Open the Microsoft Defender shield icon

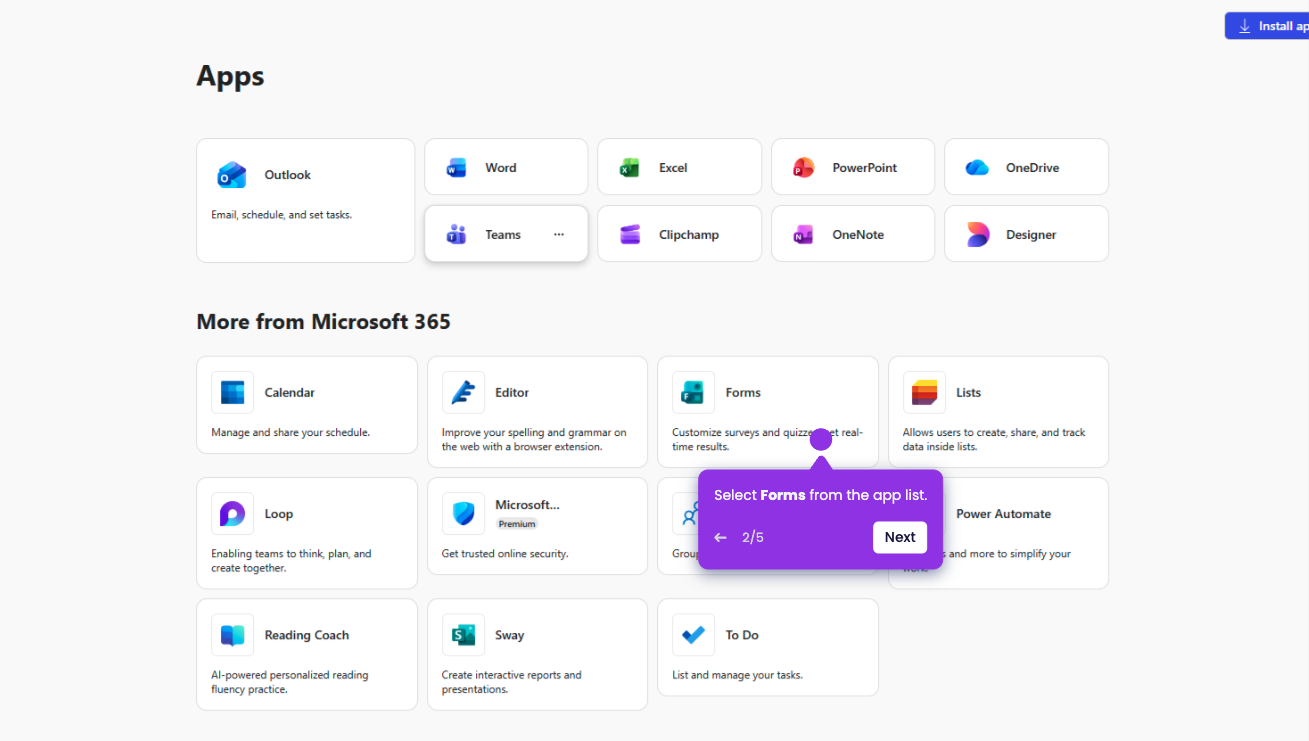463,514
